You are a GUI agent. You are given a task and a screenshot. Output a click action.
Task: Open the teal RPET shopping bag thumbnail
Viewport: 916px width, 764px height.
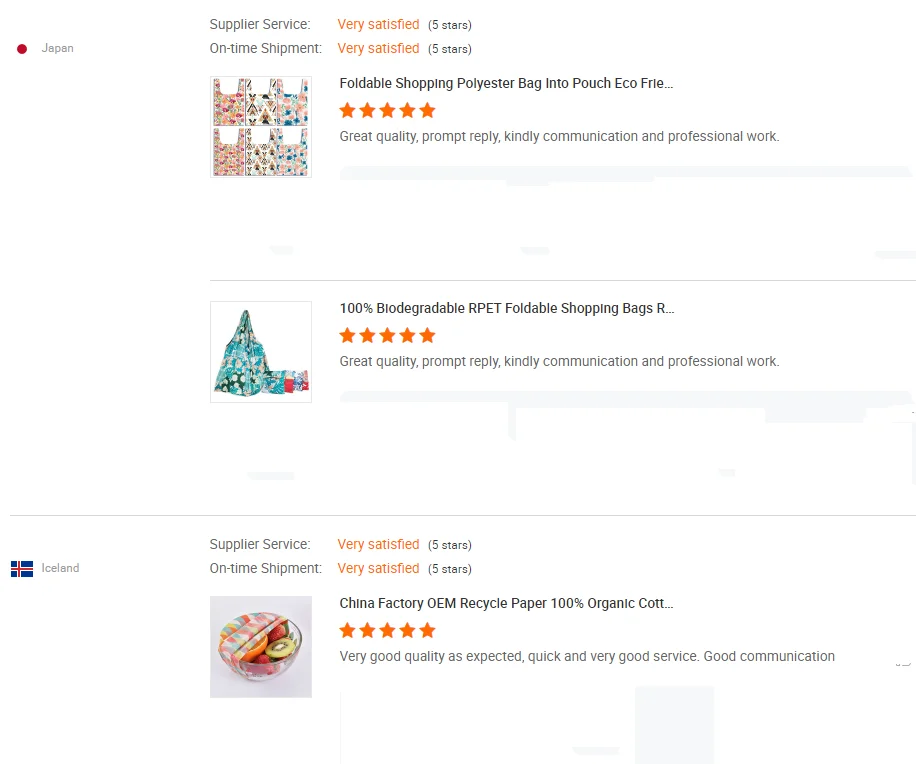tap(261, 352)
